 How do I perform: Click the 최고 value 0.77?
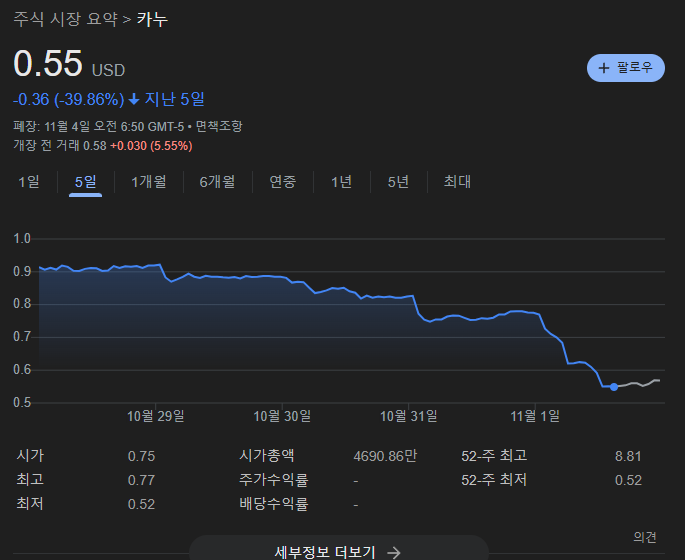pyautogui.click(x=141, y=480)
